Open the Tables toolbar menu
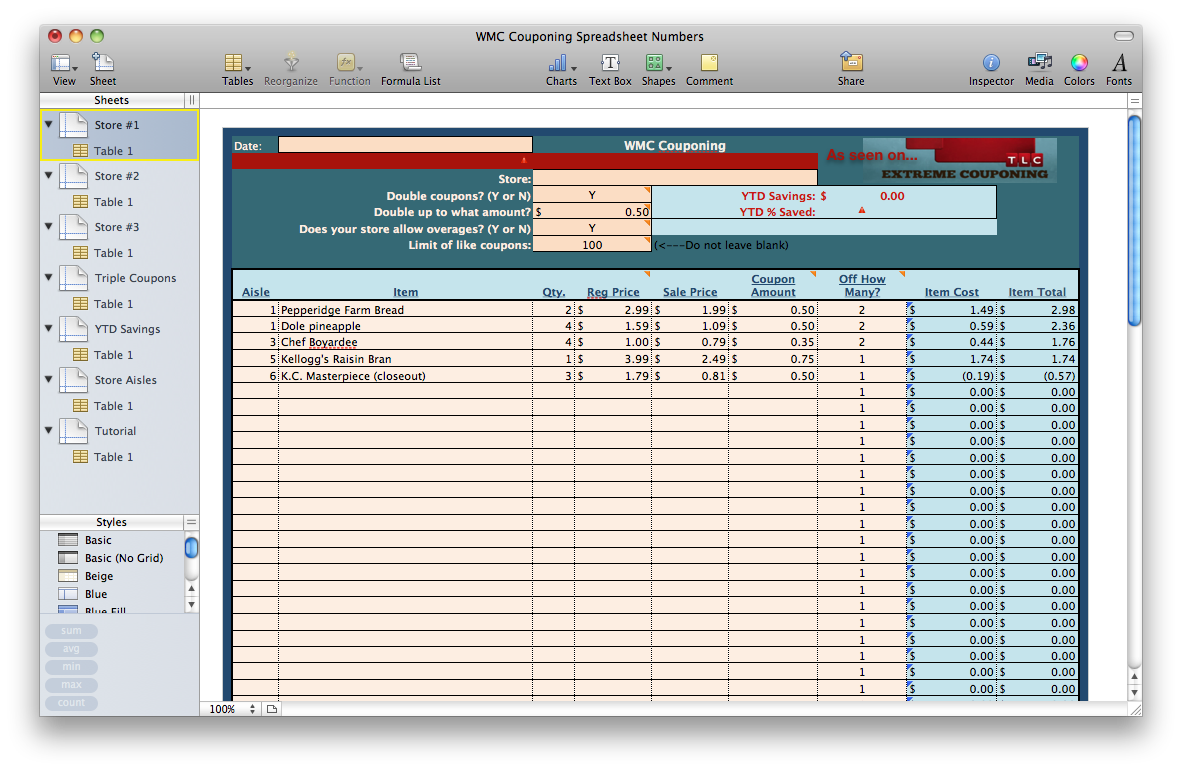 (x=237, y=69)
